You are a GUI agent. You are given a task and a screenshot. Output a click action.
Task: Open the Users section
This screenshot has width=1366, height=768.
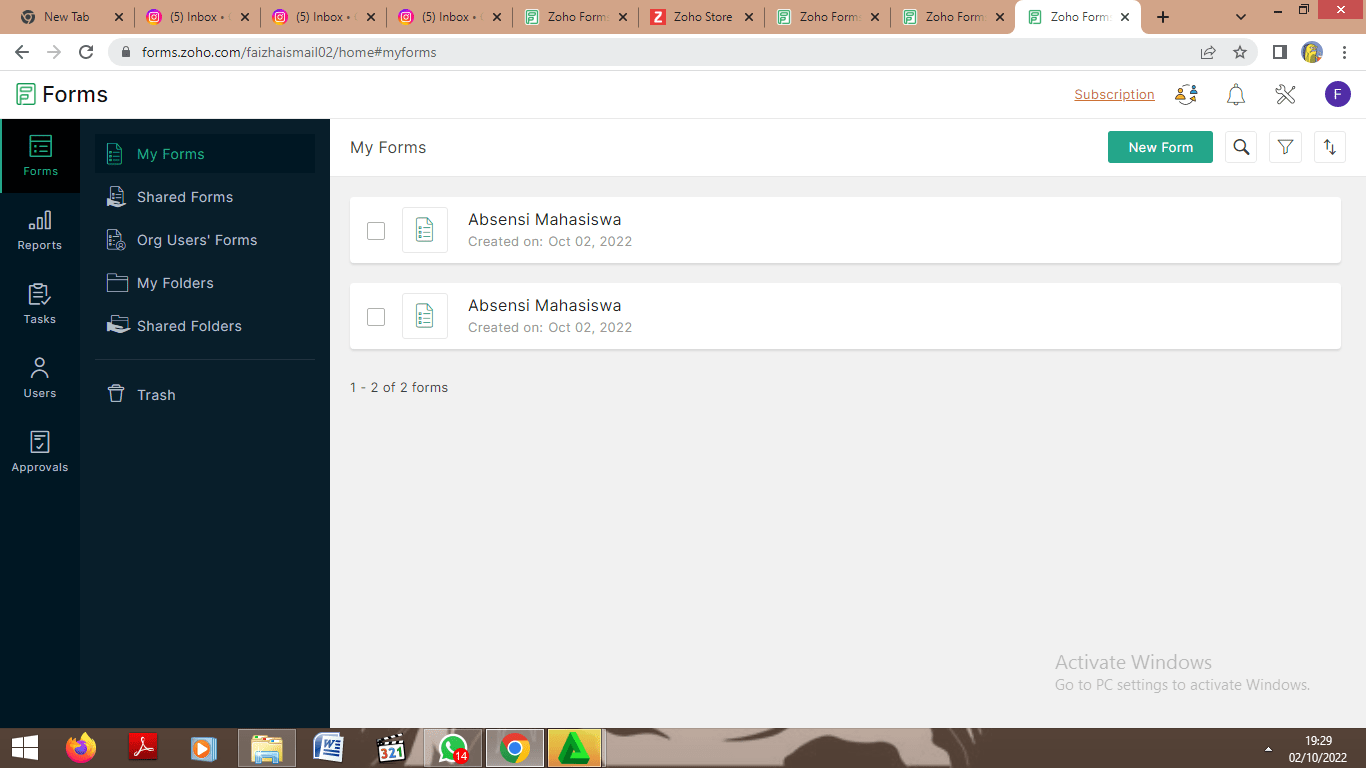tap(40, 378)
